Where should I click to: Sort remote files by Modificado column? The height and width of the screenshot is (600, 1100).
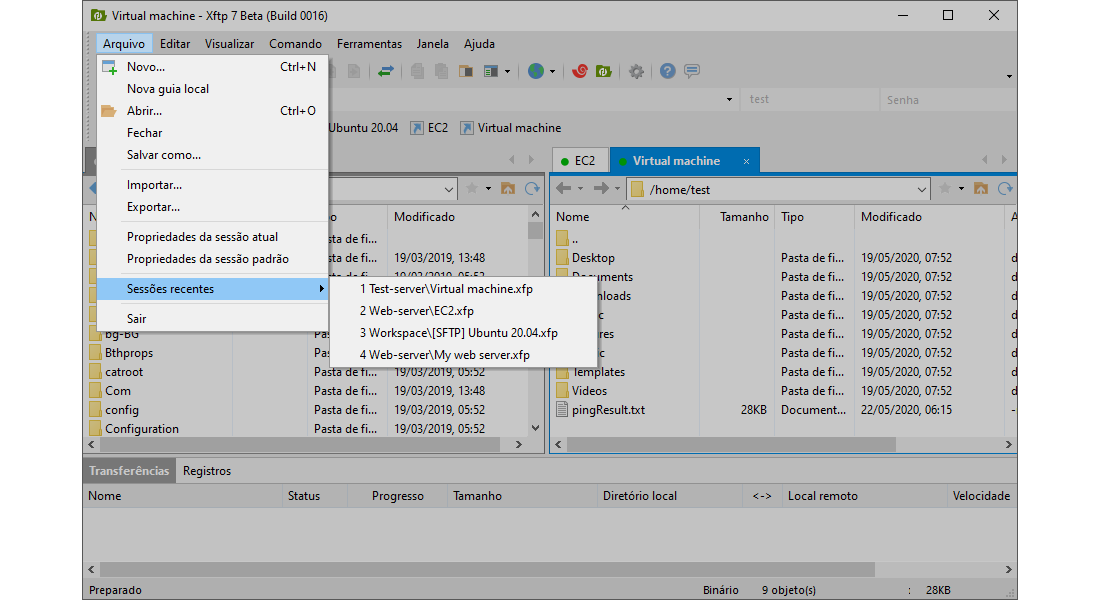pyautogui.click(x=930, y=217)
